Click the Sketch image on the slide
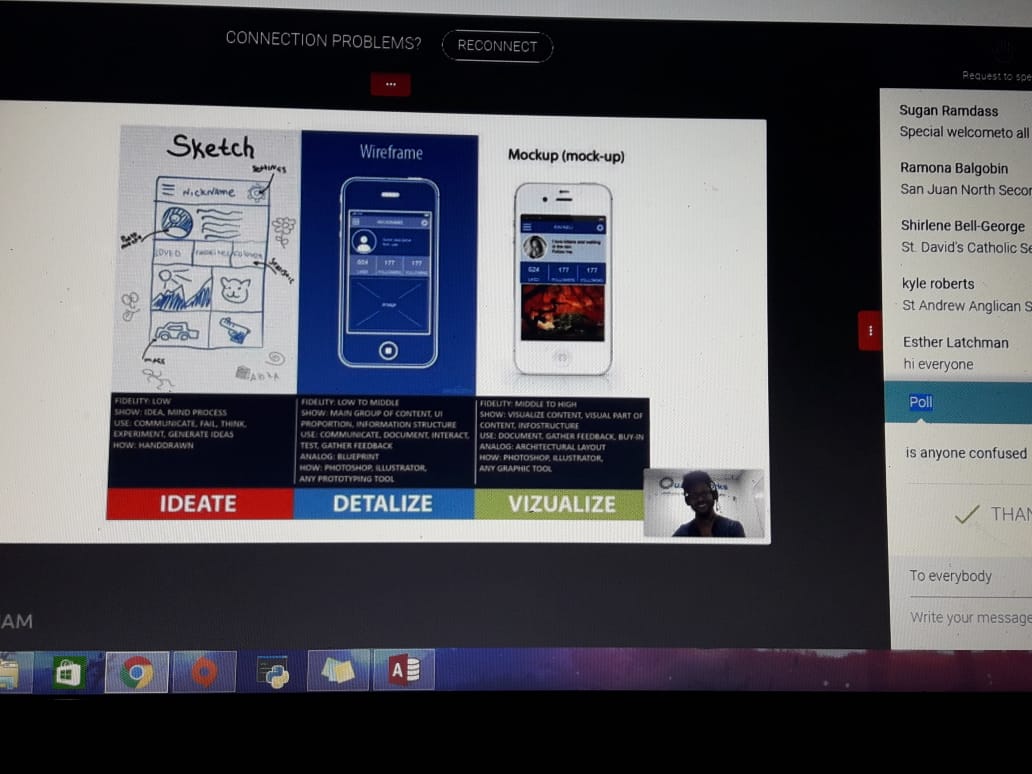 [206, 261]
